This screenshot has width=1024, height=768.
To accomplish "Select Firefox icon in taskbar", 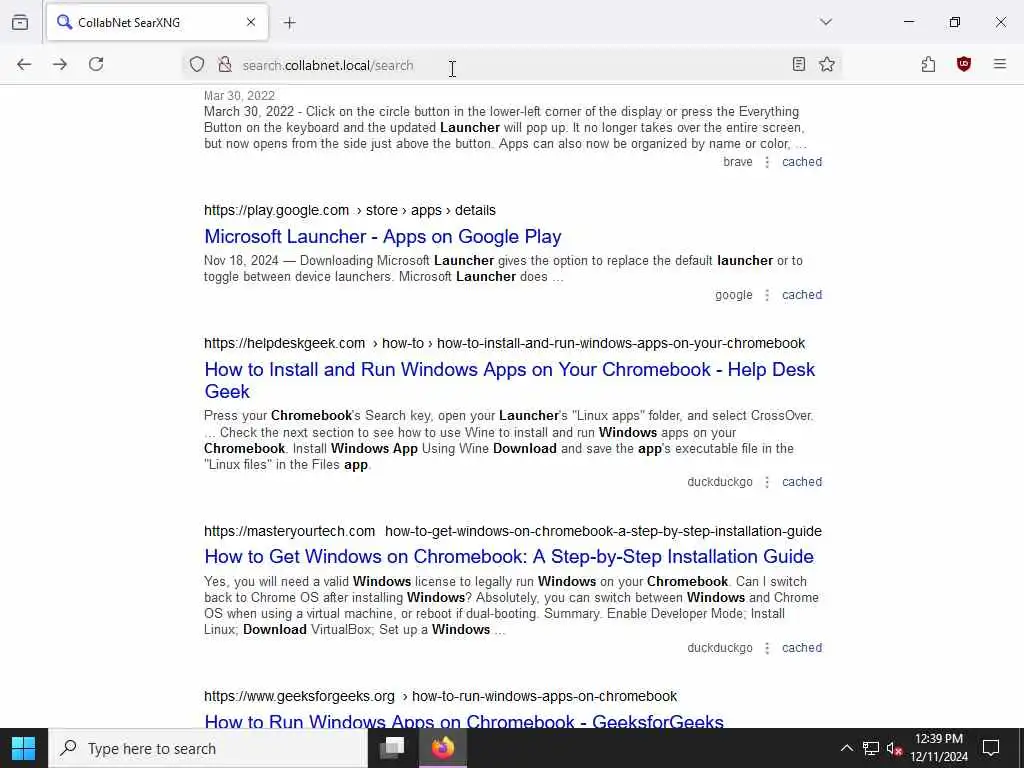I will [442, 748].
